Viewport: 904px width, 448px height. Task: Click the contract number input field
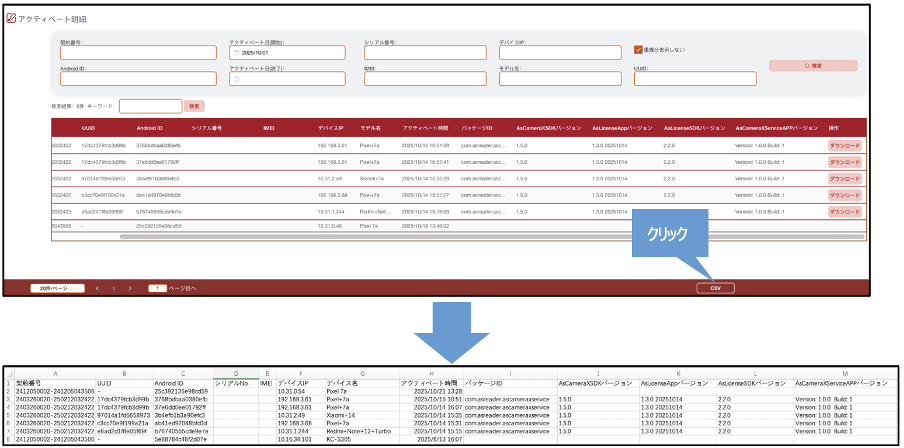click(138, 53)
